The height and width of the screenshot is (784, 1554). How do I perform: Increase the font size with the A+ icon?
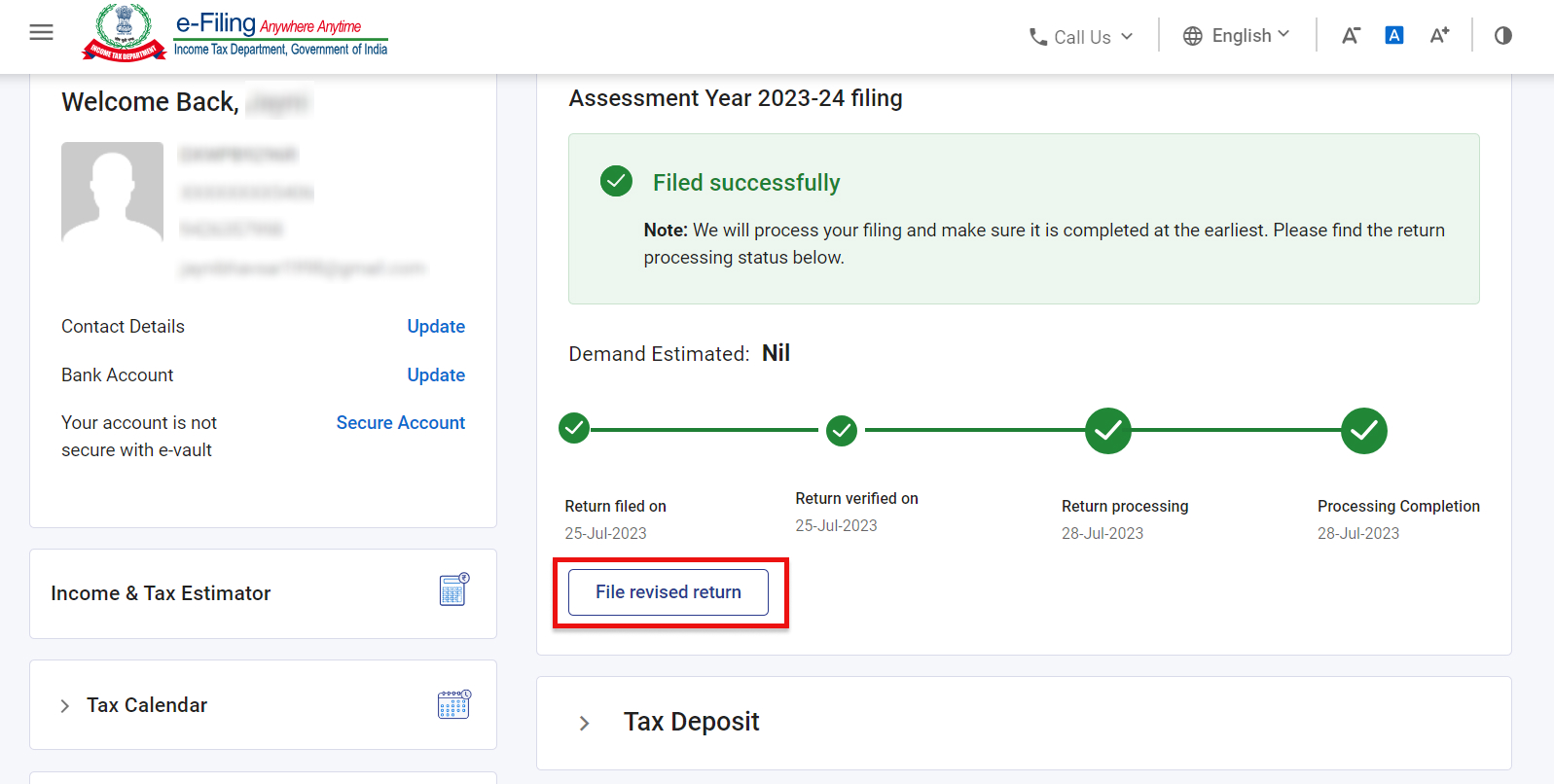pos(1439,36)
